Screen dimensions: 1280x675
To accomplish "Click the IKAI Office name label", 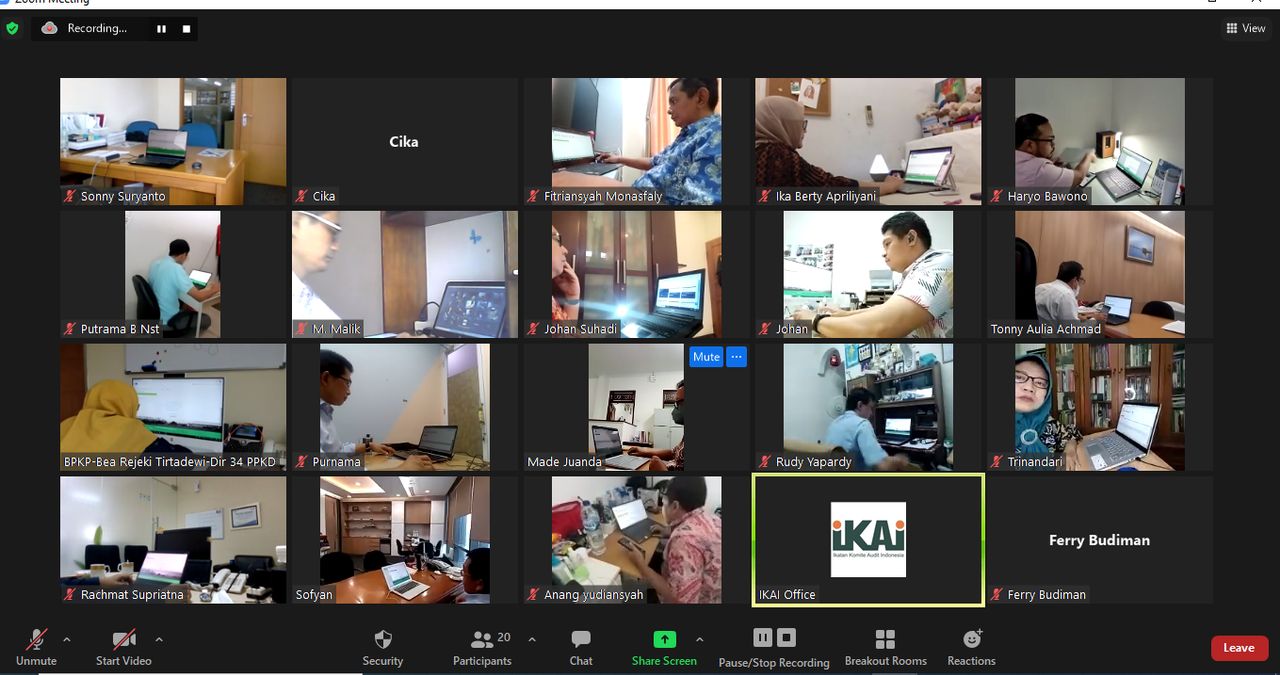I will [787, 595].
